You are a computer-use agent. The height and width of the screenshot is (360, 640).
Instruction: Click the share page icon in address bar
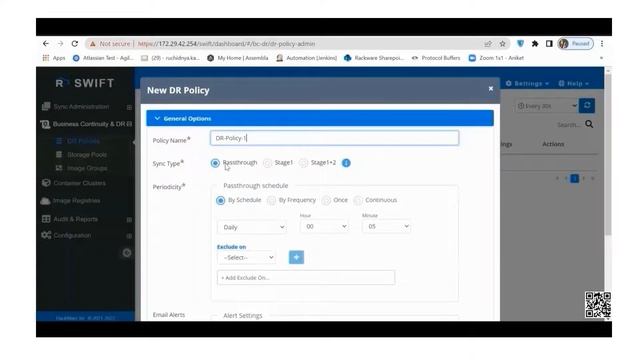tap(488, 44)
